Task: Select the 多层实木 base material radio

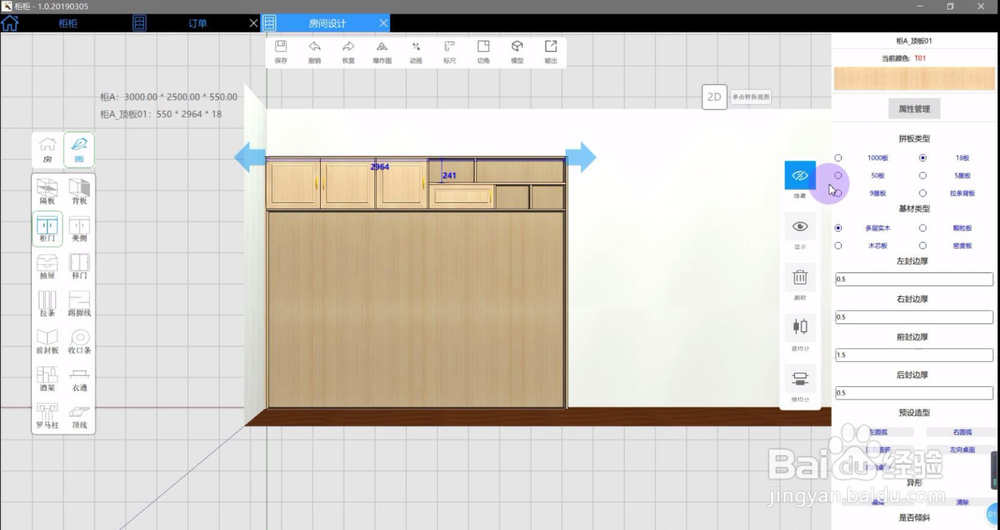Action: (838, 228)
